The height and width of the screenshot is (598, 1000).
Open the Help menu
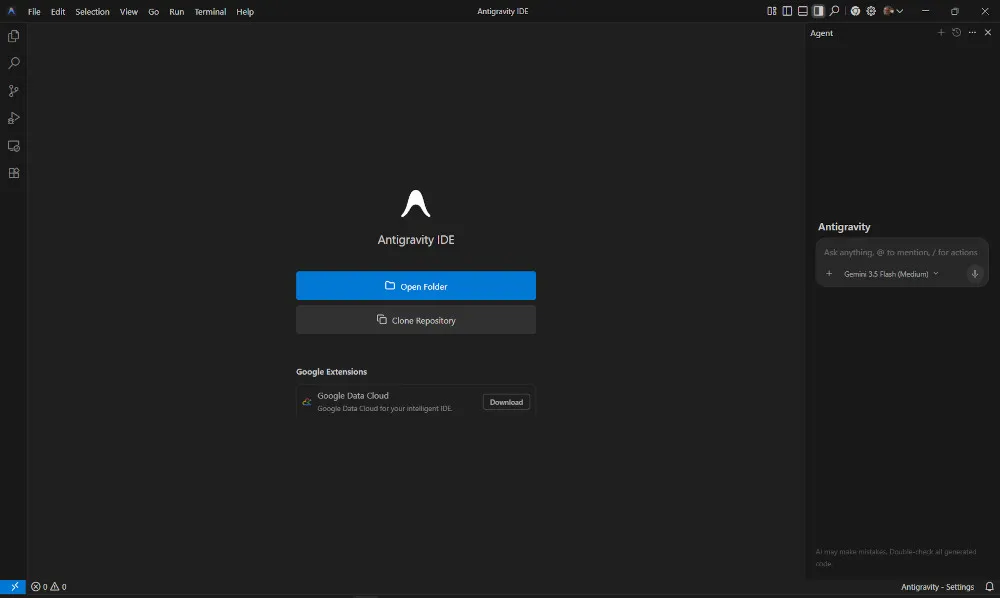(x=245, y=11)
